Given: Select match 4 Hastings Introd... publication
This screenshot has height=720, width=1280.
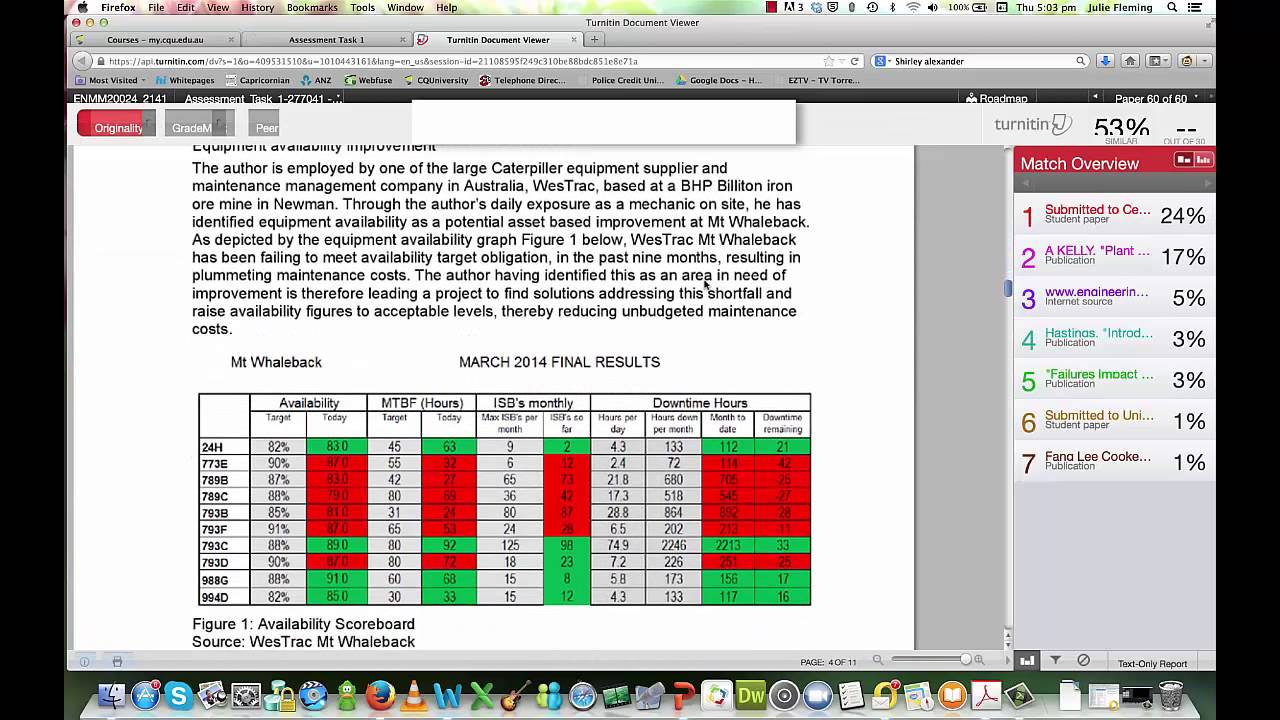Looking at the screenshot, I should 1114,338.
